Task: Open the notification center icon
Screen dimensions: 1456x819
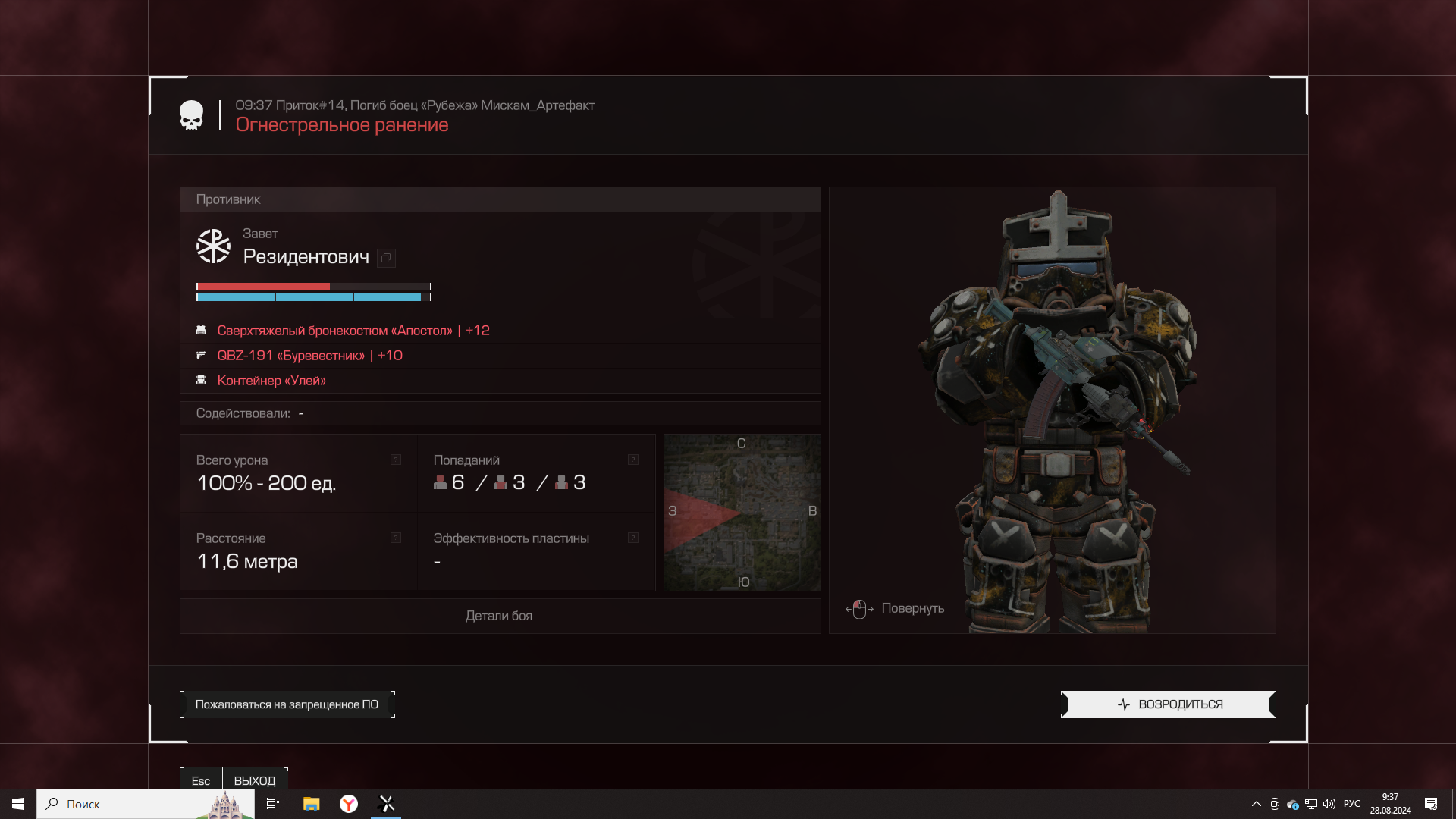Action: [x=1431, y=804]
